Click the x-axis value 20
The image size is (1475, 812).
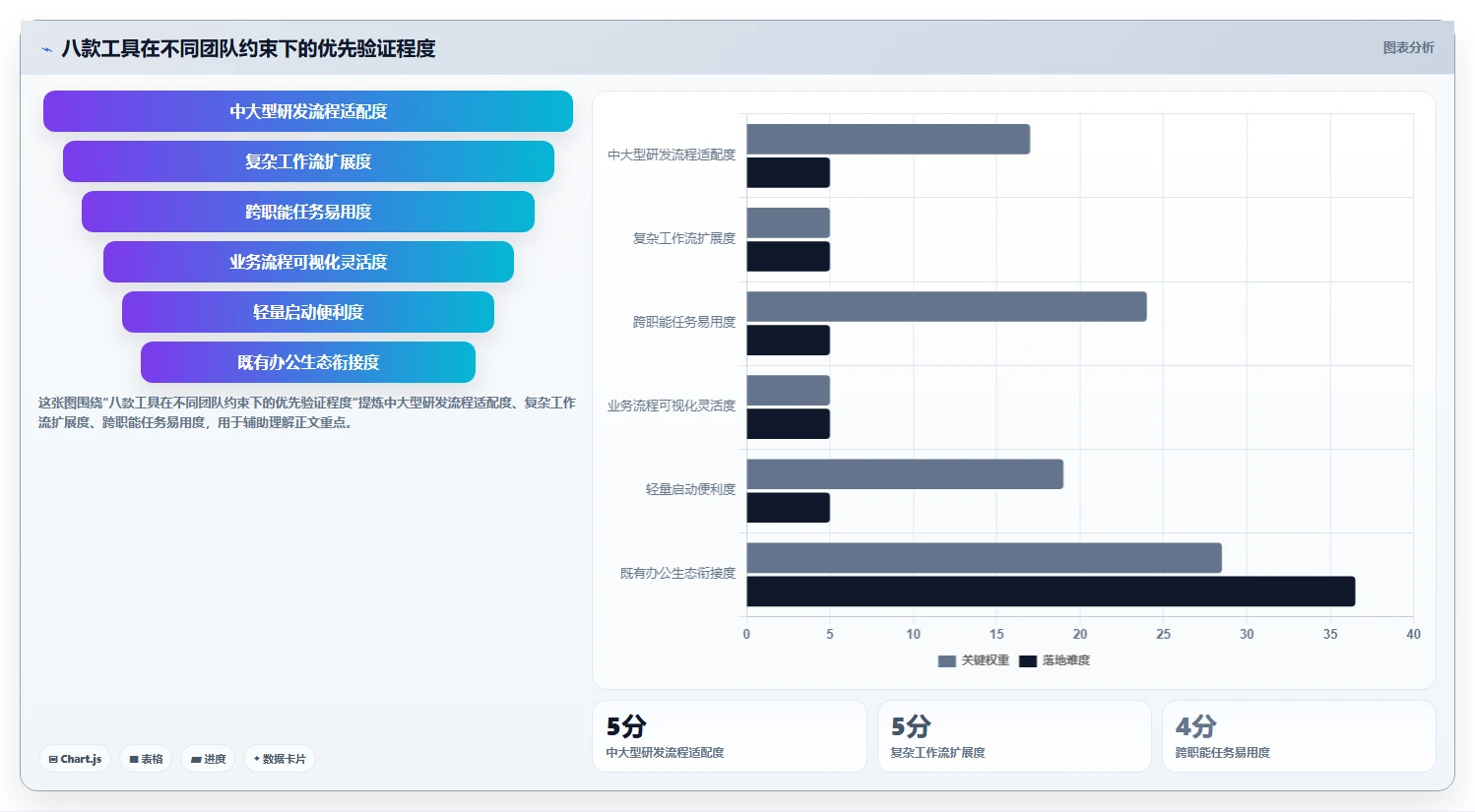click(1080, 634)
